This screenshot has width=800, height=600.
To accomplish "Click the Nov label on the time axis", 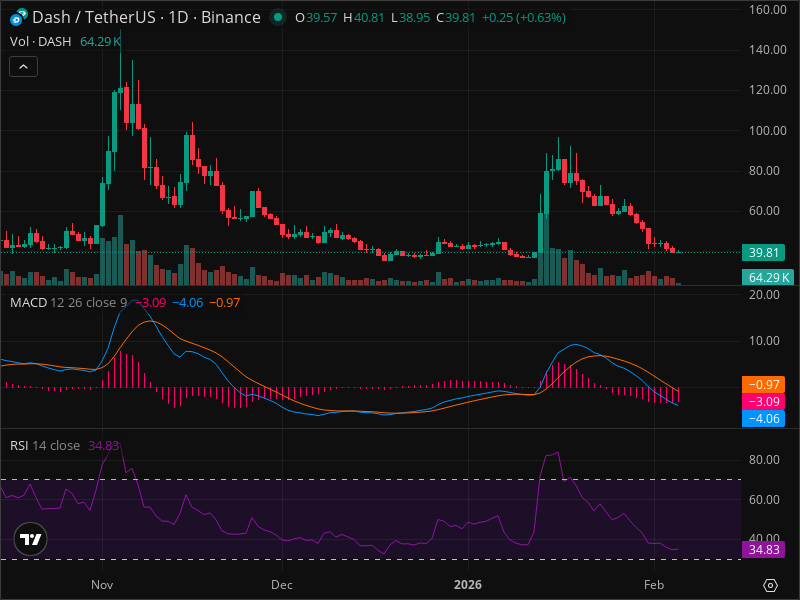I will click(x=102, y=585).
